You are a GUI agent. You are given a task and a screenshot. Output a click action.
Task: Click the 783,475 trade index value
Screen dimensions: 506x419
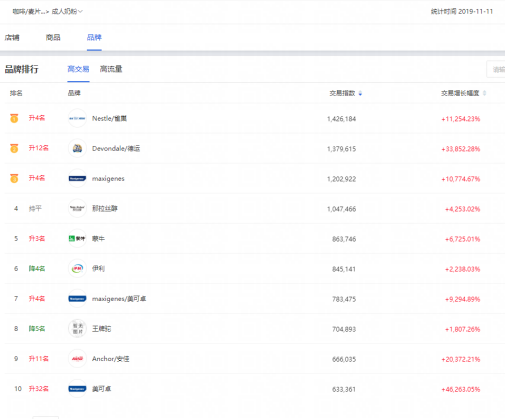pyautogui.click(x=344, y=299)
